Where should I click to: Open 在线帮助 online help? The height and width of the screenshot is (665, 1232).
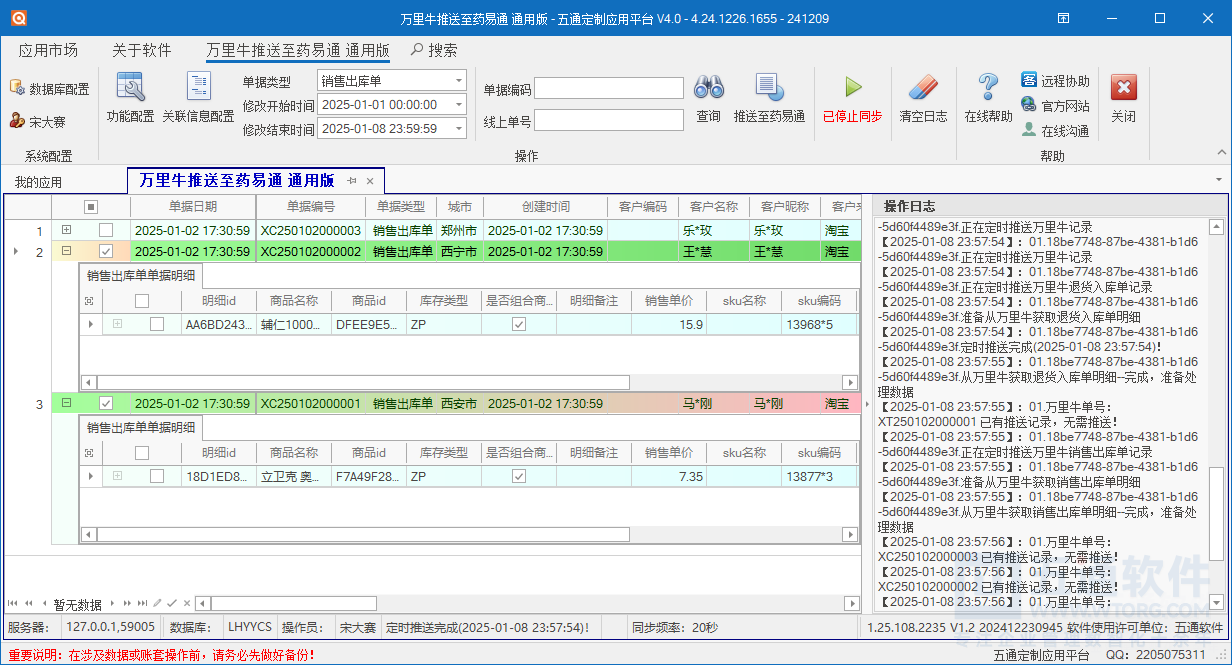point(988,98)
